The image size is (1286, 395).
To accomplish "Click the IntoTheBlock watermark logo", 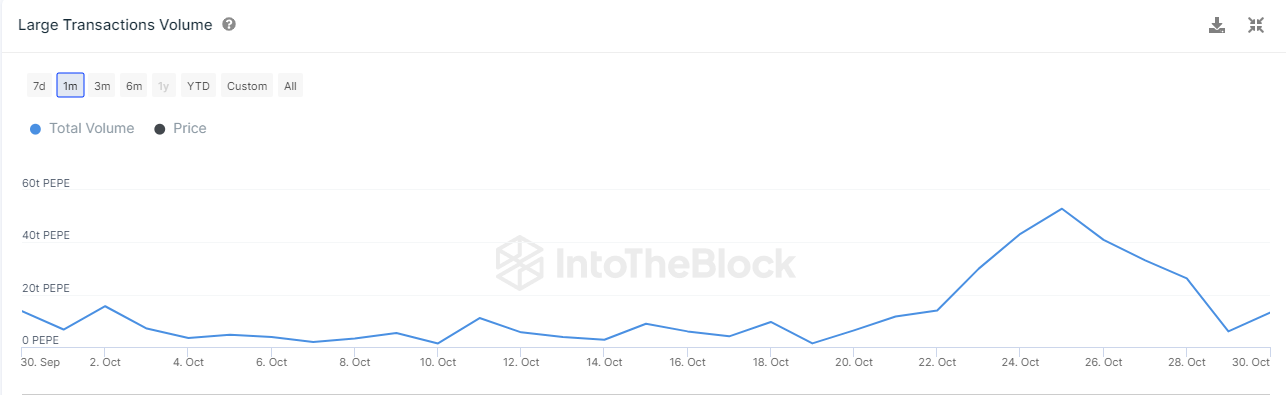I will pyautogui.click(x=646, y=263).
